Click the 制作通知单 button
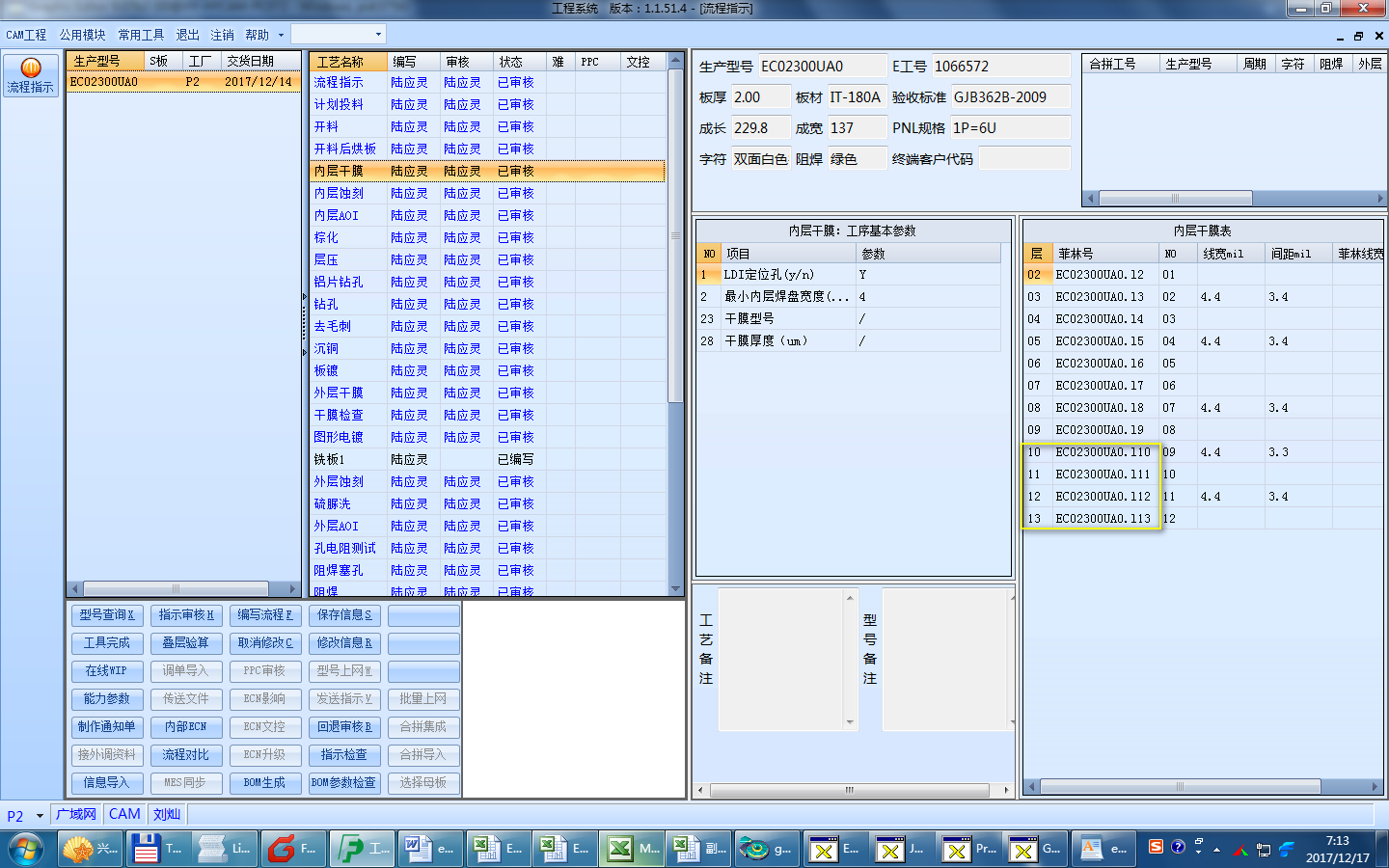This screenshot has width=1389, height=868. 107,727
